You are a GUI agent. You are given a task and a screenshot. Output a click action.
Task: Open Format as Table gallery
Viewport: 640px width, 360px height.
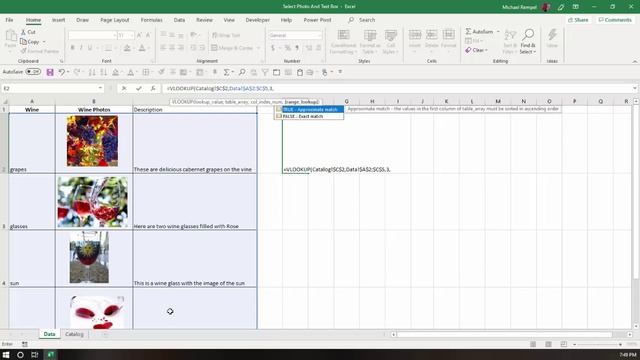pyautogui.click(x=370, y=42)
